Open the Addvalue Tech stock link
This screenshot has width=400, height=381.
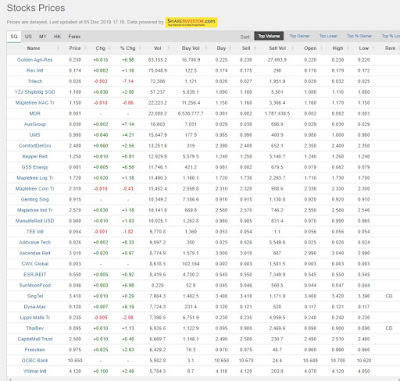(35, 242)
